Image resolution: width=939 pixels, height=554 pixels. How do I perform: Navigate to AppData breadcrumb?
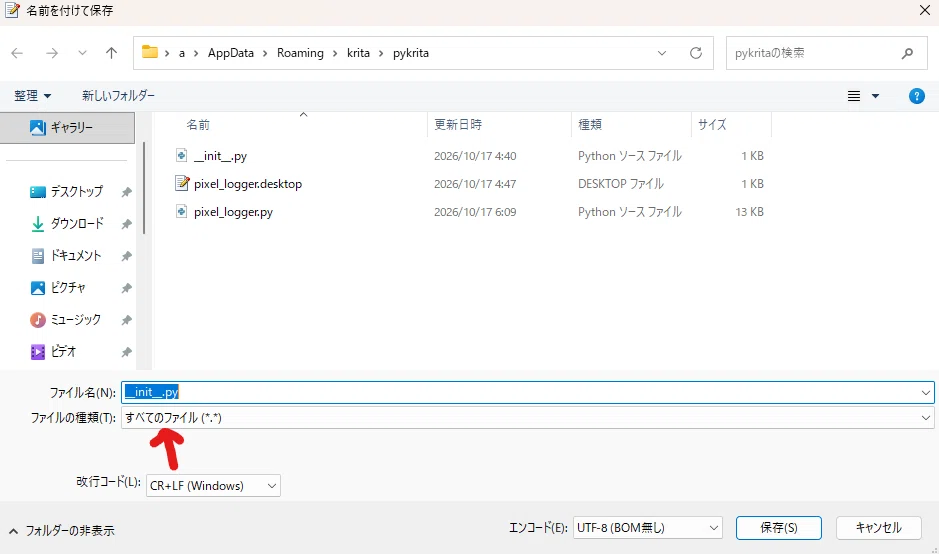(231, 53)
